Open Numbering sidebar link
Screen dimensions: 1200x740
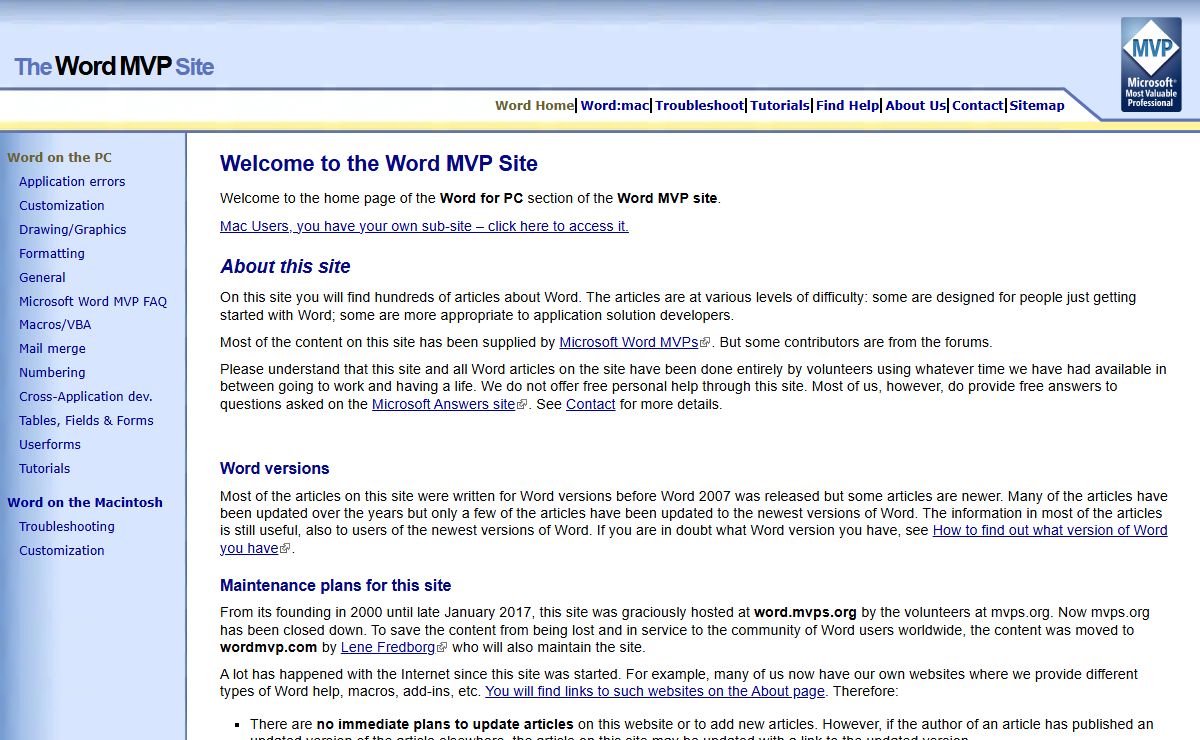[x=52, y=373]
